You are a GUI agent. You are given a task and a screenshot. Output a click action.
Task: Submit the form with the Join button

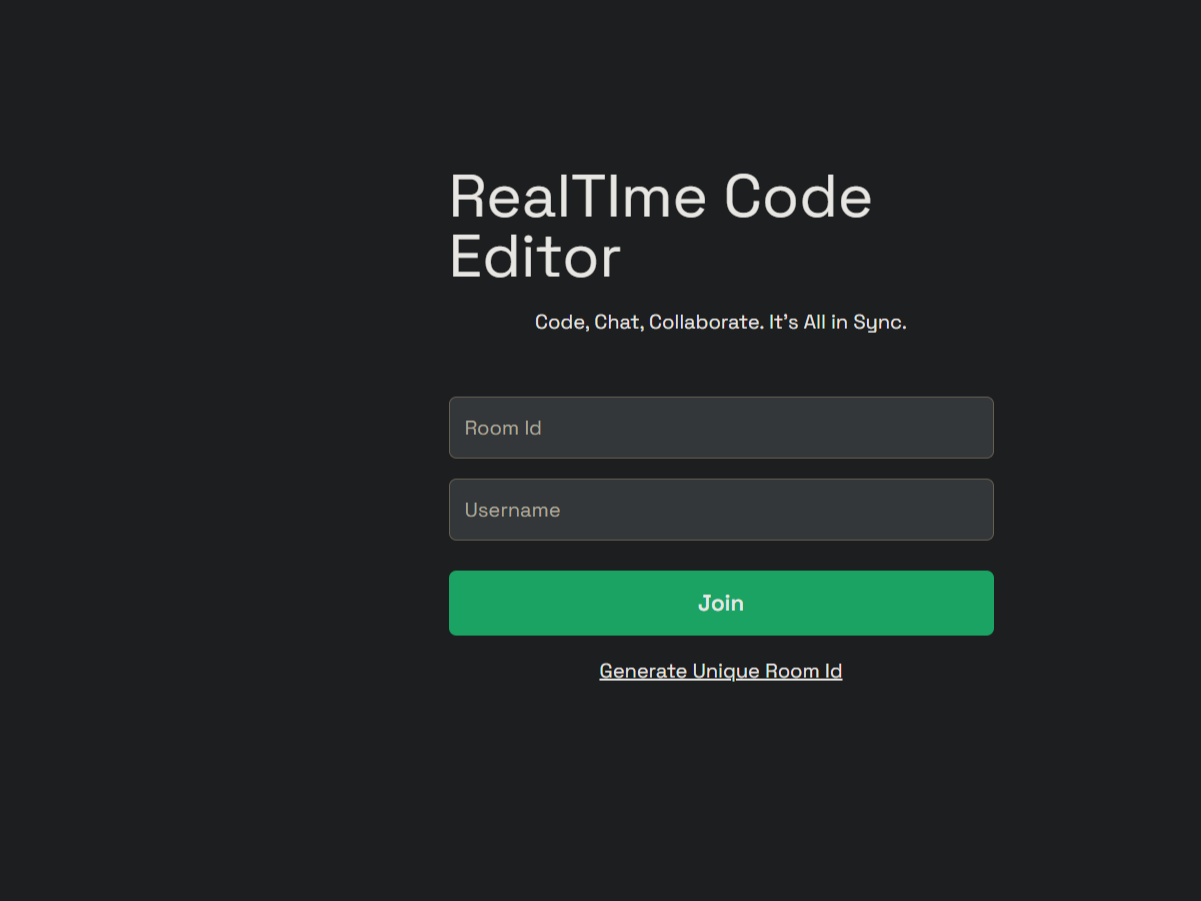pyautogui.click(x=720, y=603)
